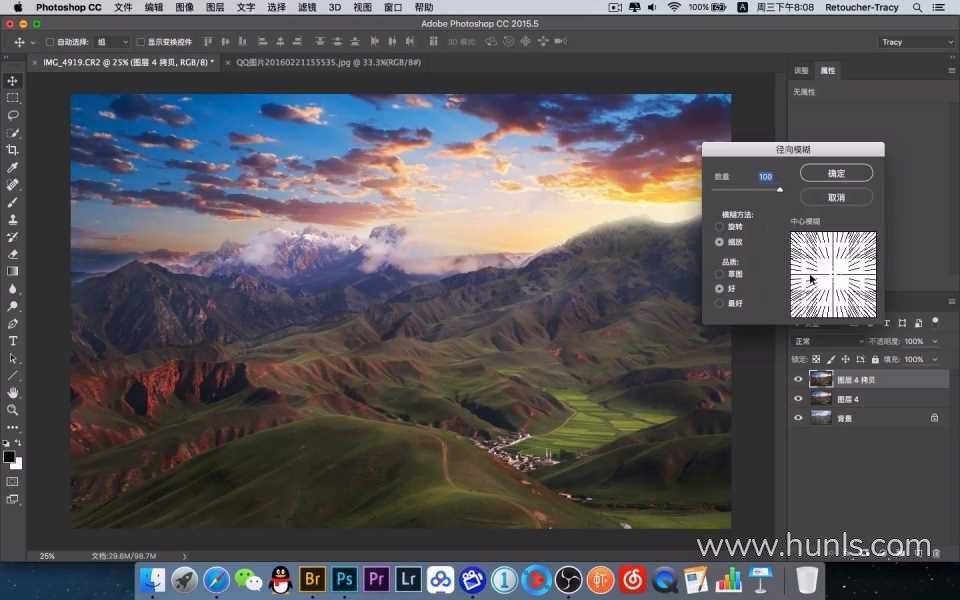
Task: Switch to the QQ图片20160221155535.jpg tab
Action: 328,62
